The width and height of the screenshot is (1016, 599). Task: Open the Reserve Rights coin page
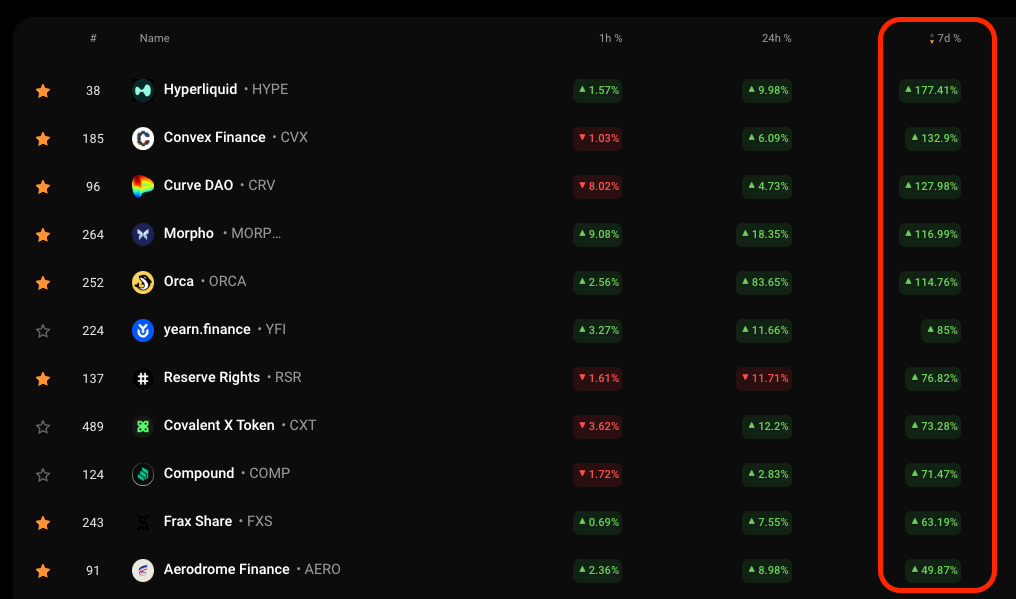pos(212,377)
